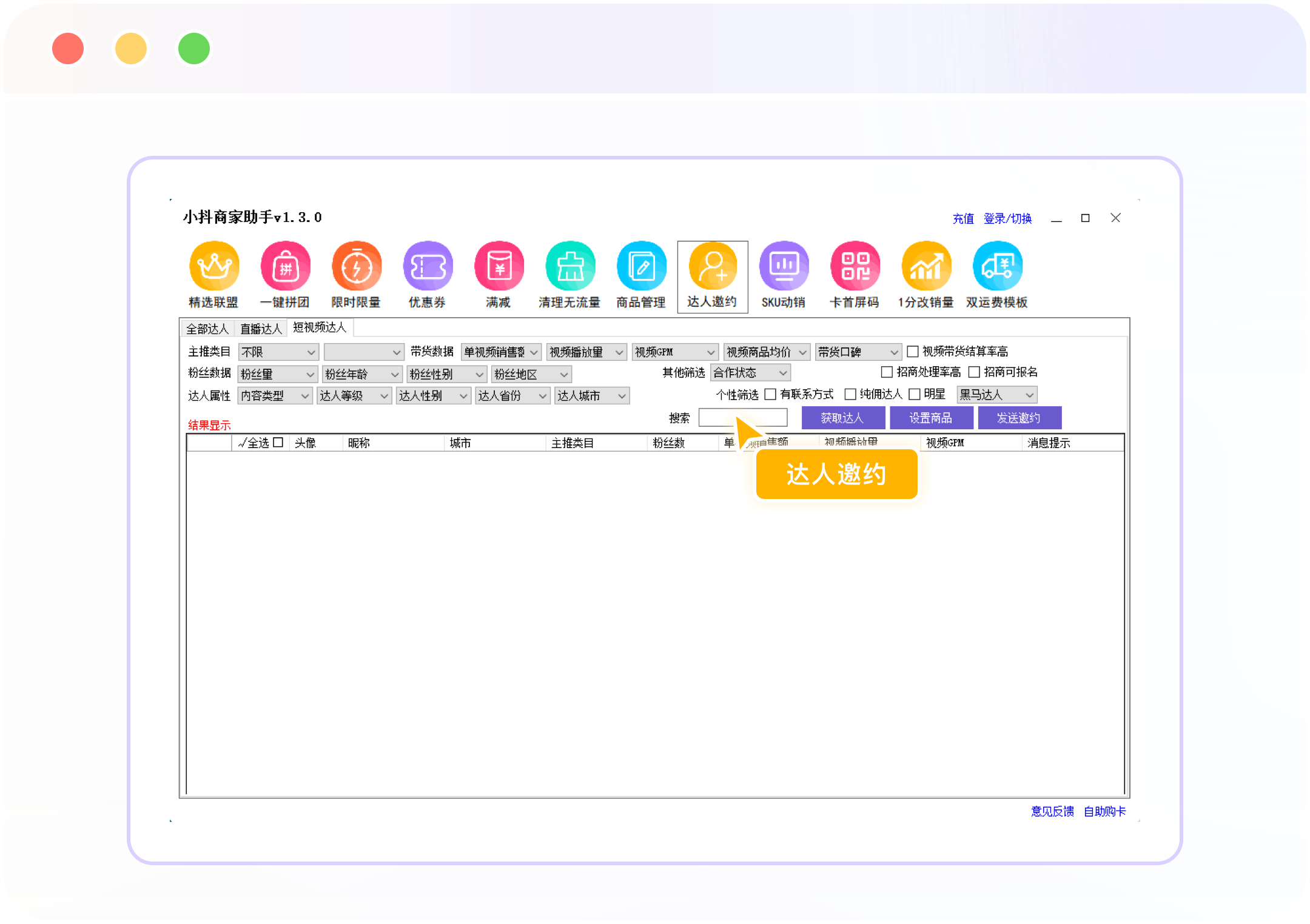Expand the 合作状态 dropdown

pos(750,372)
